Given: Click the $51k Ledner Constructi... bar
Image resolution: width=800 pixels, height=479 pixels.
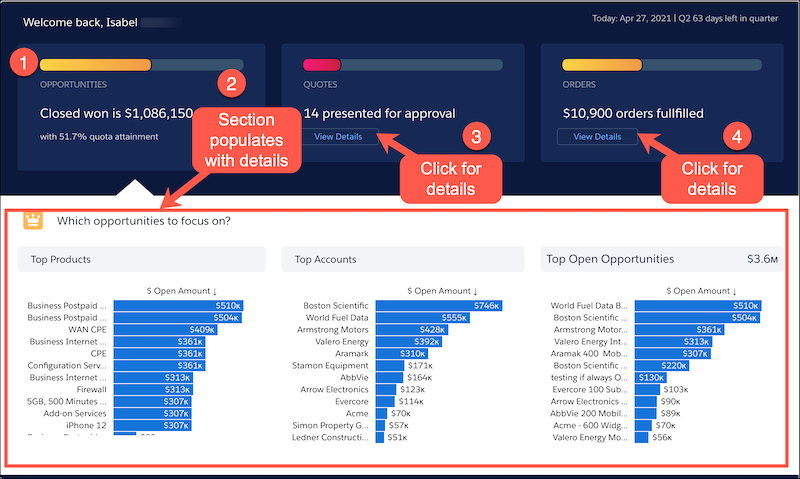Looking at the screenshot, I should pyautogui.click(x=380, y=438).
